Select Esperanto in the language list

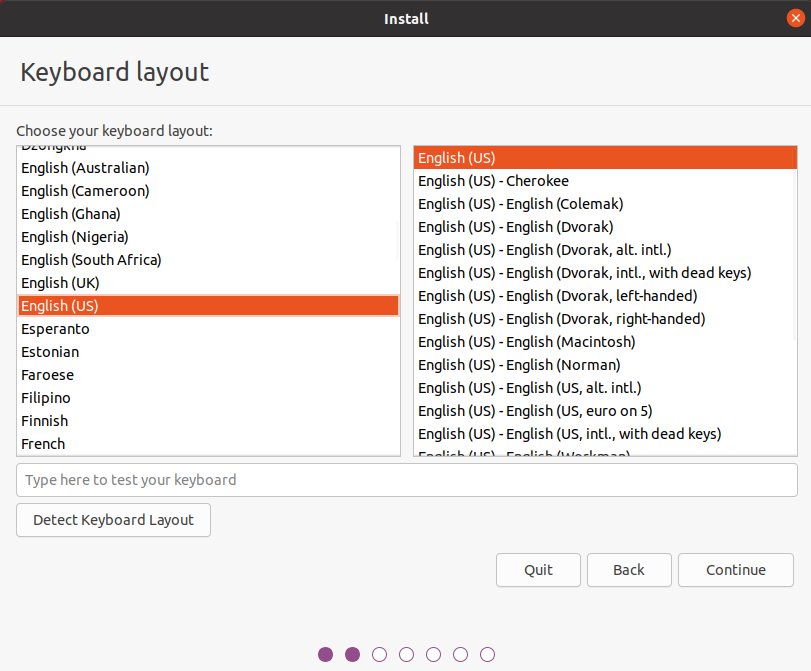point(55,329)
